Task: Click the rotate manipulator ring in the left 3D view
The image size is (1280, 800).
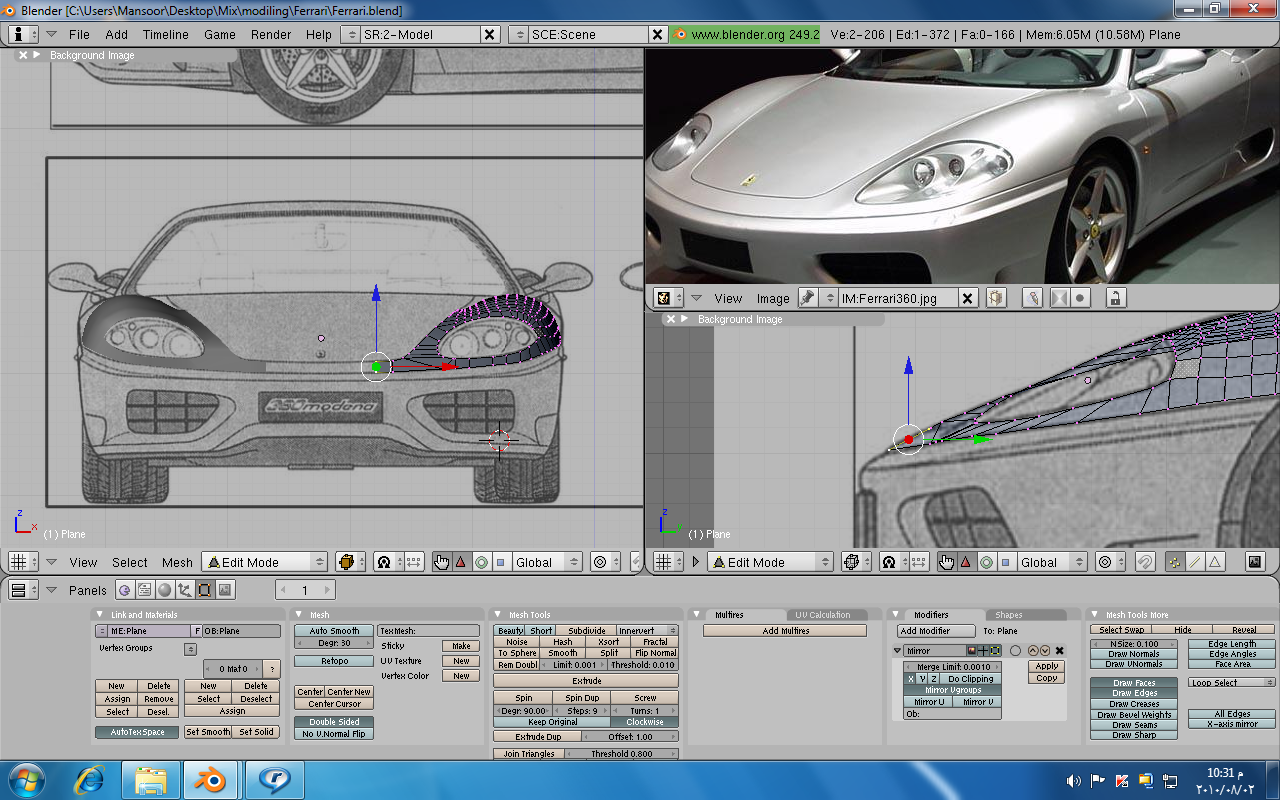Action: pyautogui.click(x=481, y=562)
